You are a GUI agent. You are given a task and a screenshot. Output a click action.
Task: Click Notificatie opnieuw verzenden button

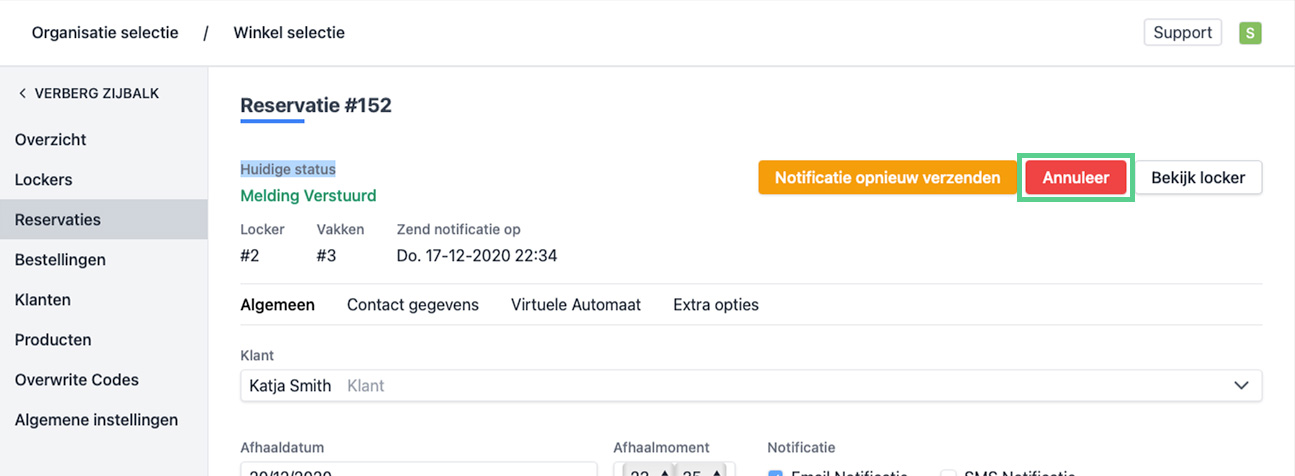click(887, 178)
